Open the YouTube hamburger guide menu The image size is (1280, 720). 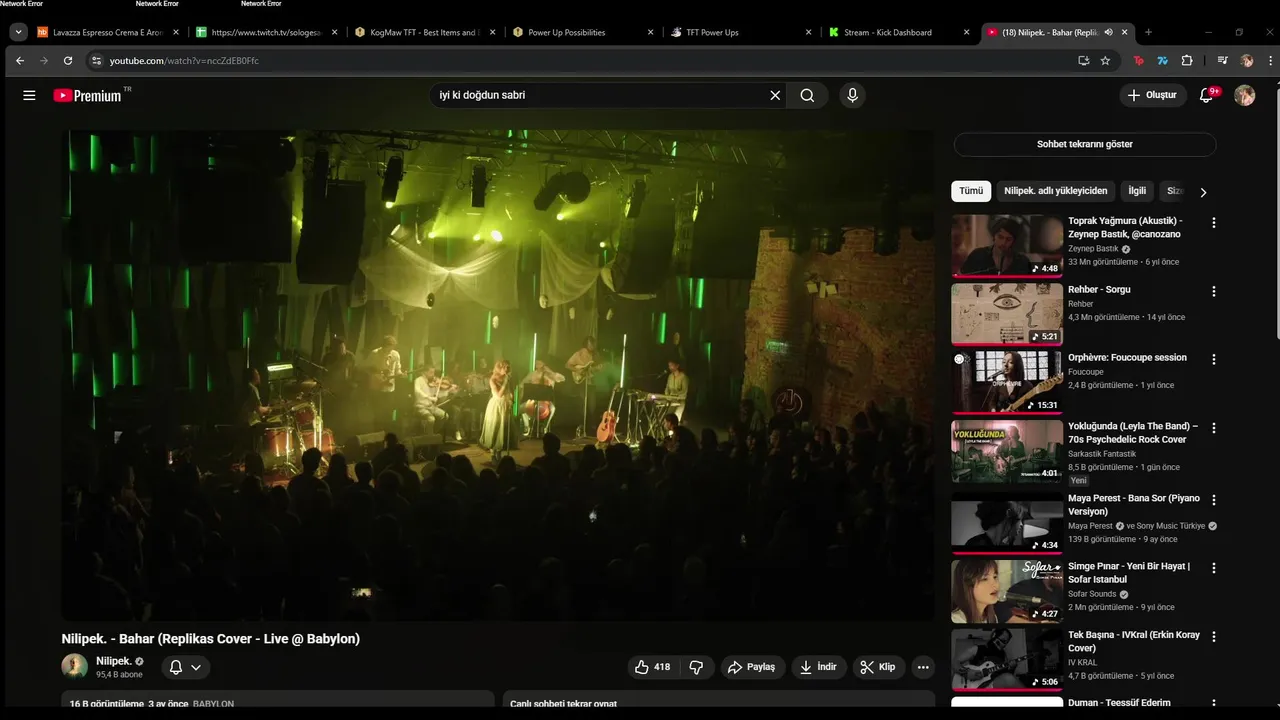pos(29,95)
